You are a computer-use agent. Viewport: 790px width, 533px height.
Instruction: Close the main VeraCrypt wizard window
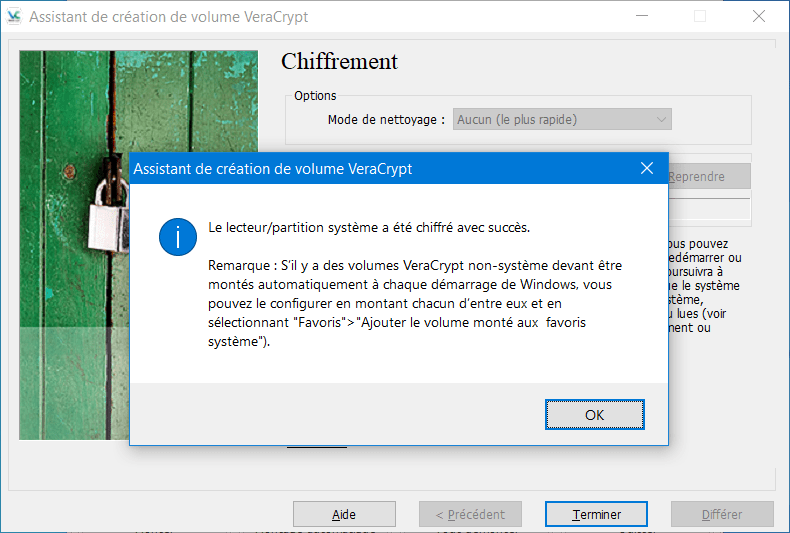coord(759,16)
